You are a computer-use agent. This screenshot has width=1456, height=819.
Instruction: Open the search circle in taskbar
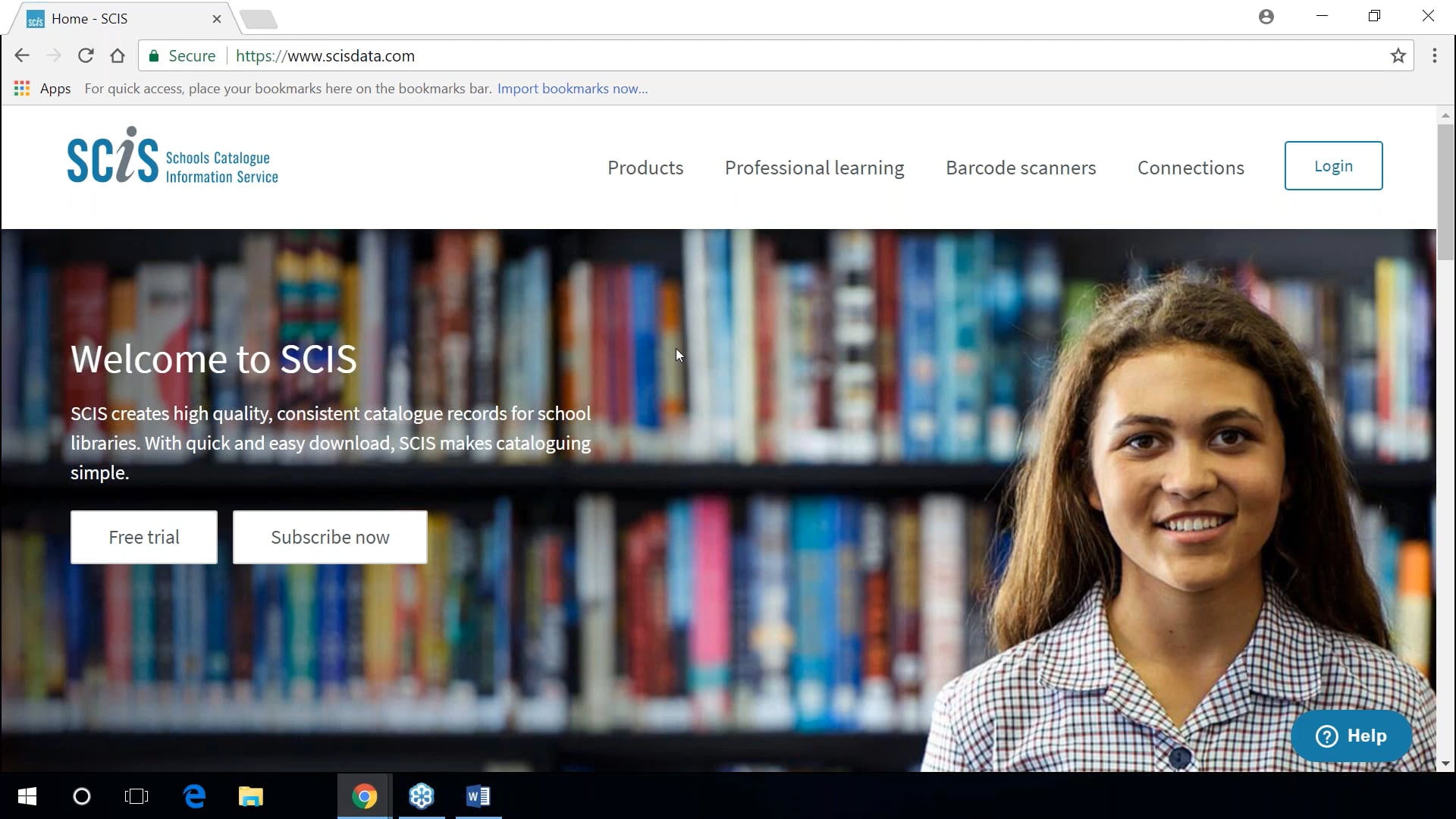82,796
